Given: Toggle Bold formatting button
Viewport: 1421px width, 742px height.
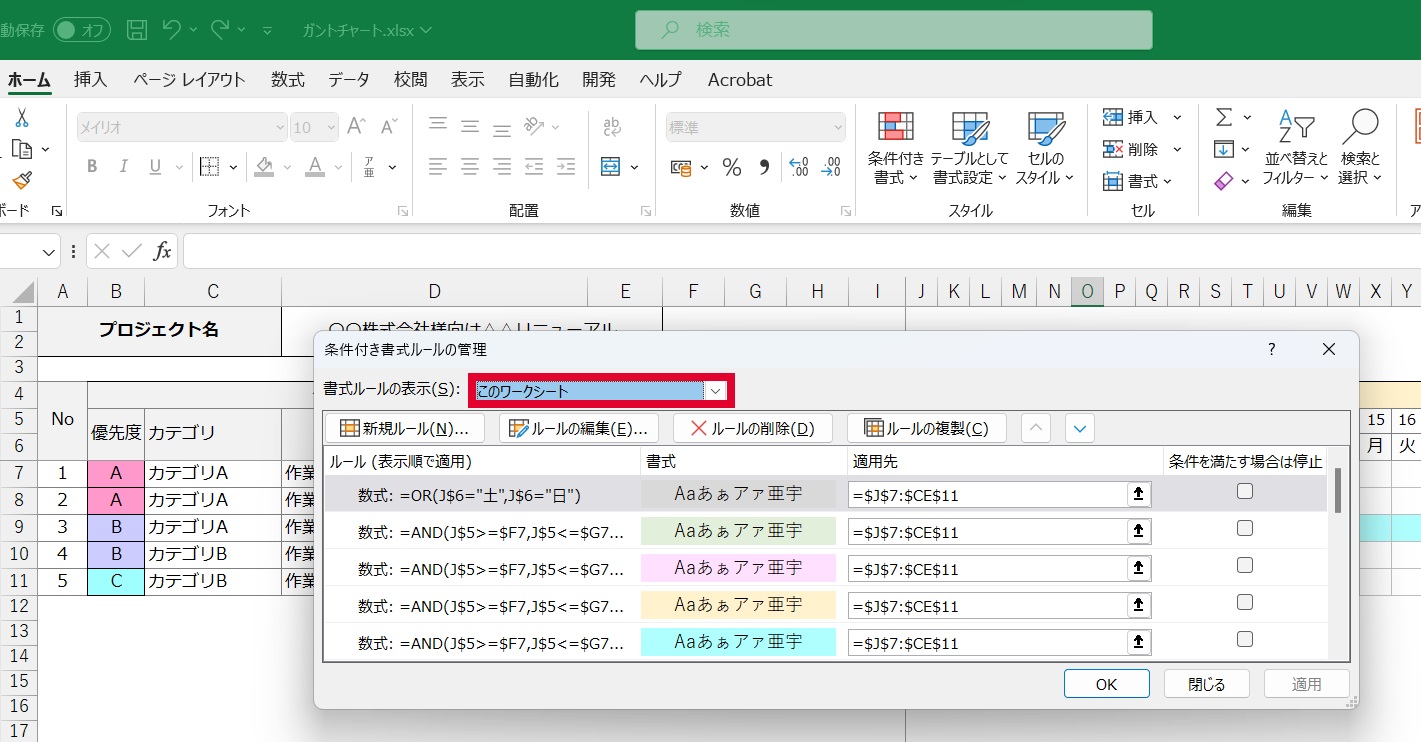Looking at the screenshot, I should [x=92, y=166].
